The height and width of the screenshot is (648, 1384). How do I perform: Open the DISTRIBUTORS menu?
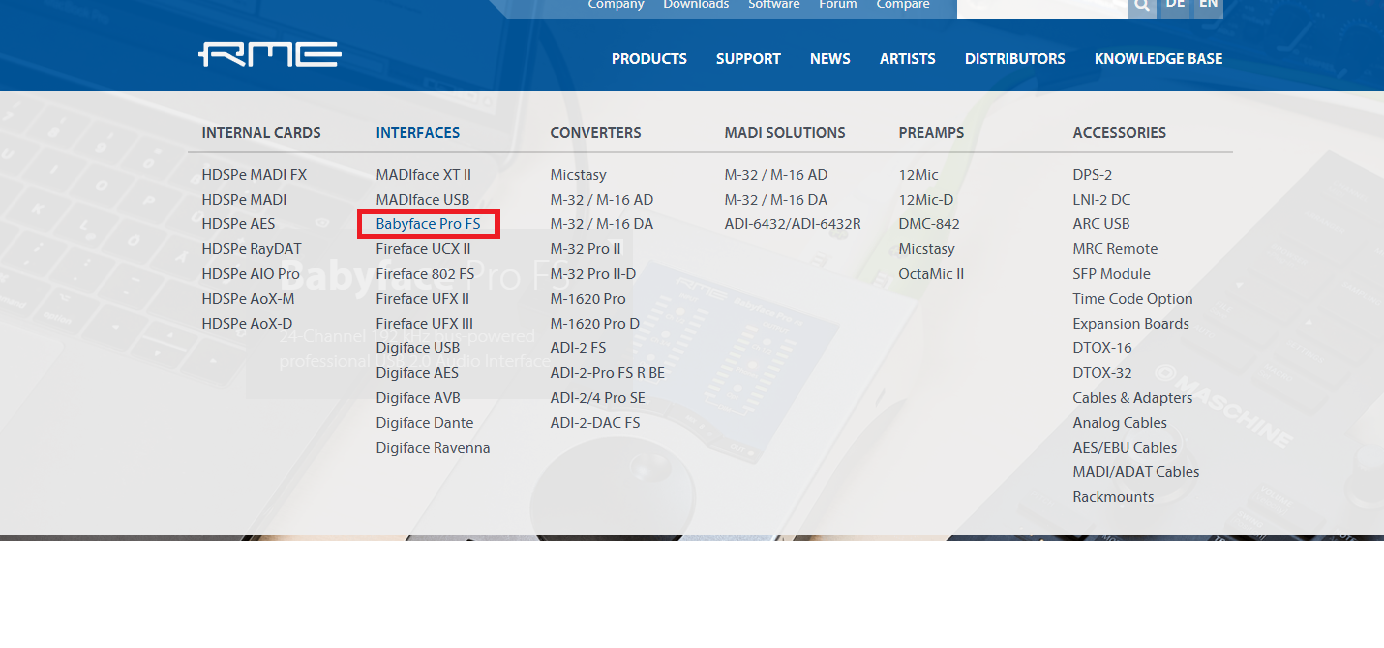[1015, 59]
